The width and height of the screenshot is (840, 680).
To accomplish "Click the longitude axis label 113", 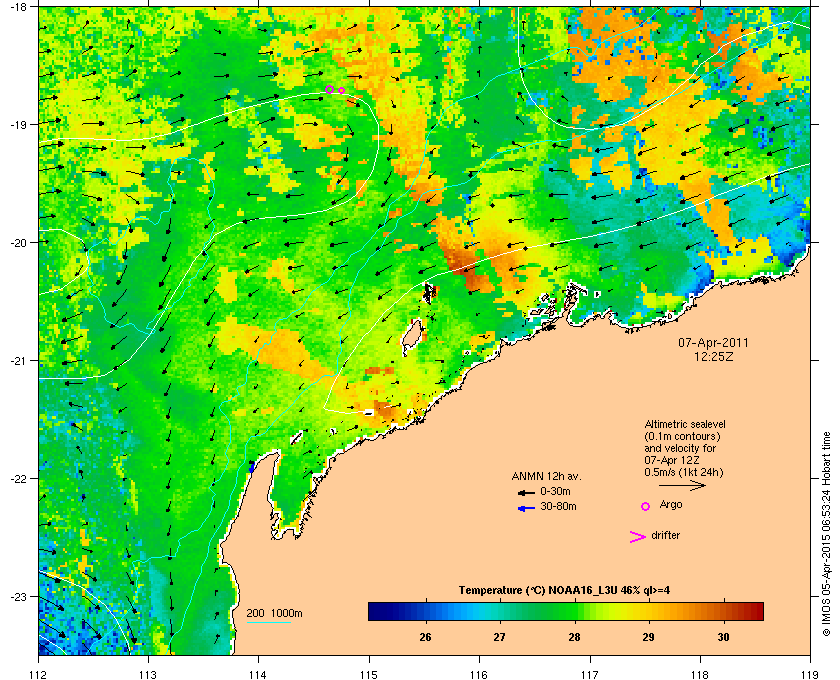I will click(x=148, y=674).
